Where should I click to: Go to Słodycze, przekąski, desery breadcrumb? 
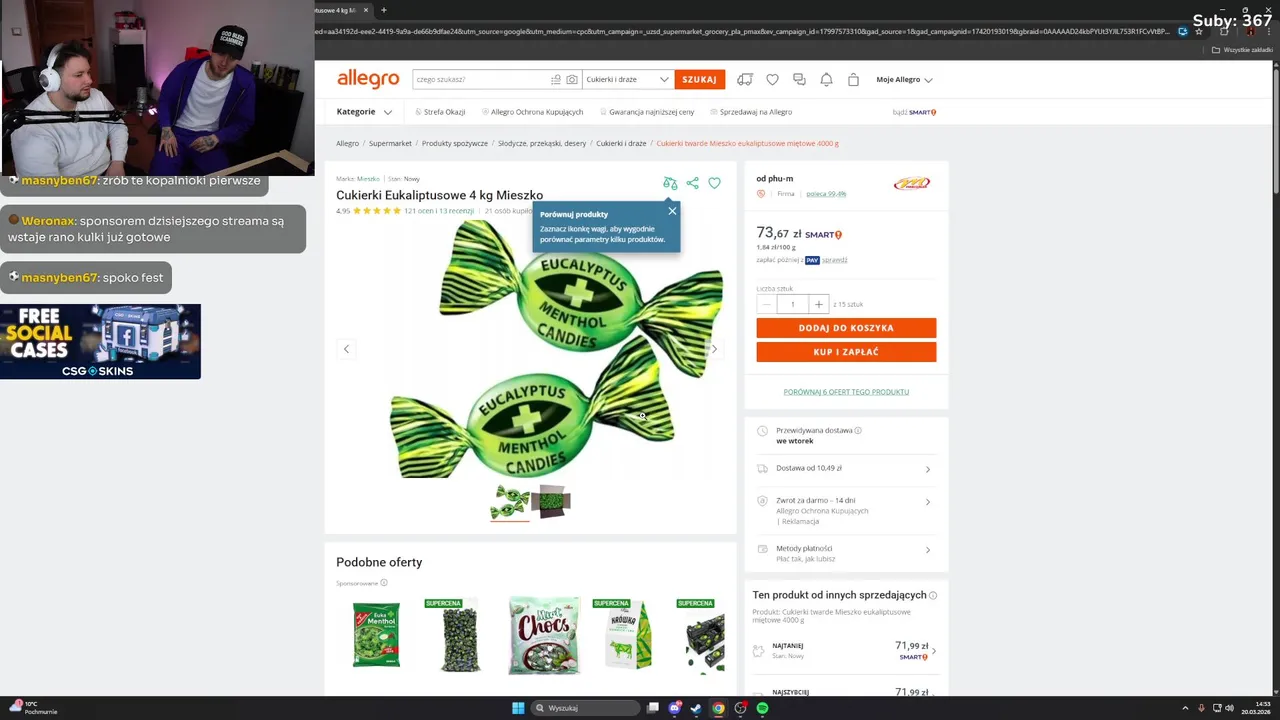pos(542,143)
